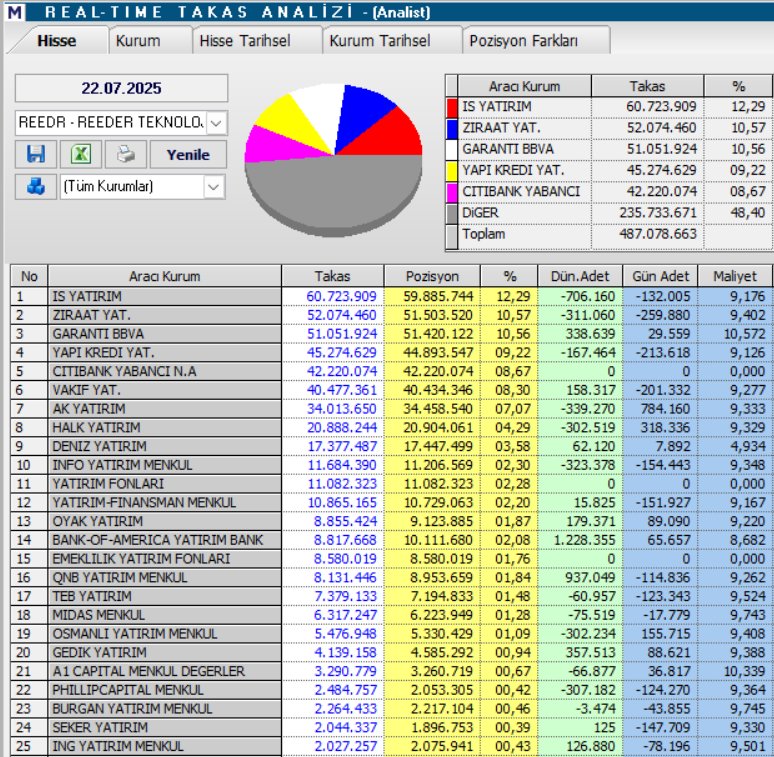Viewport: 774px width, 757px height.
Task: Click the M application logo icon
Action: point(15,11)
